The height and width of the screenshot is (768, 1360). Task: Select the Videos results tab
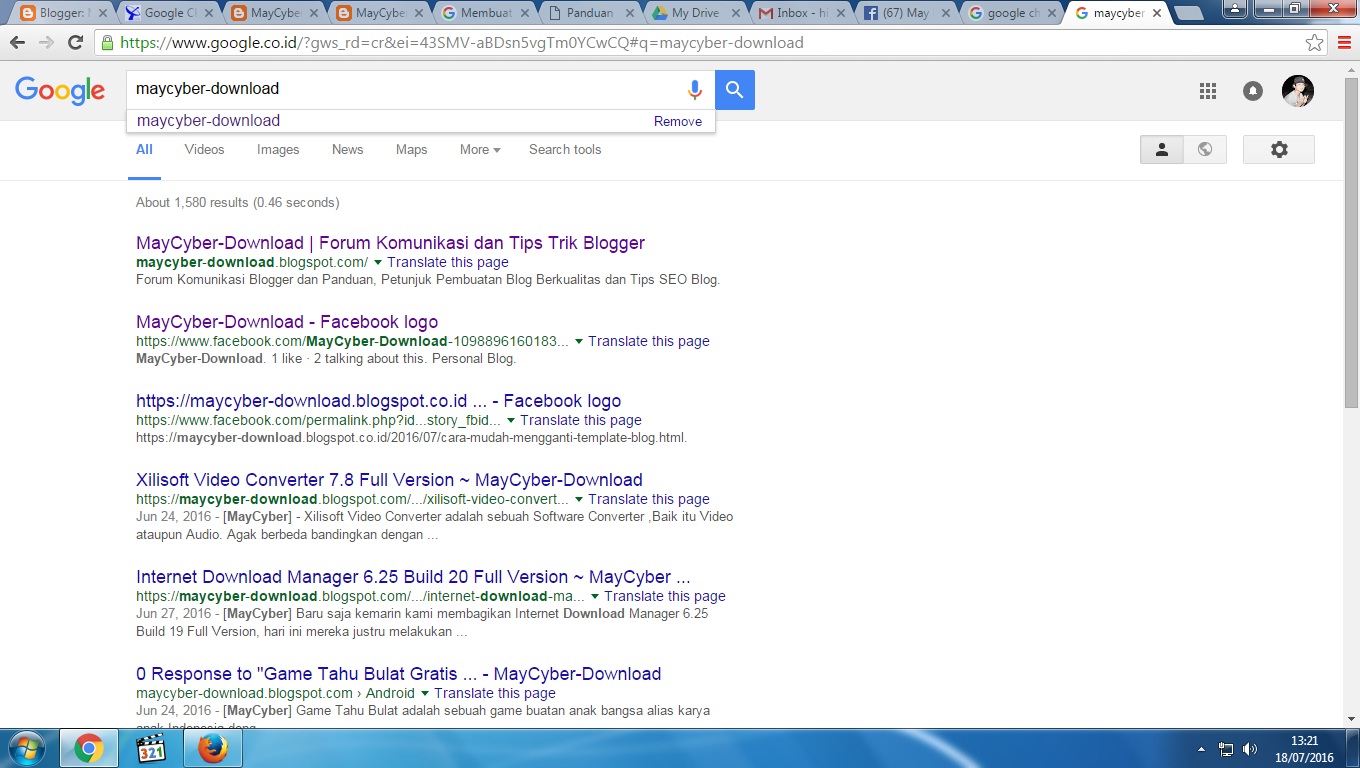[204, 150]
